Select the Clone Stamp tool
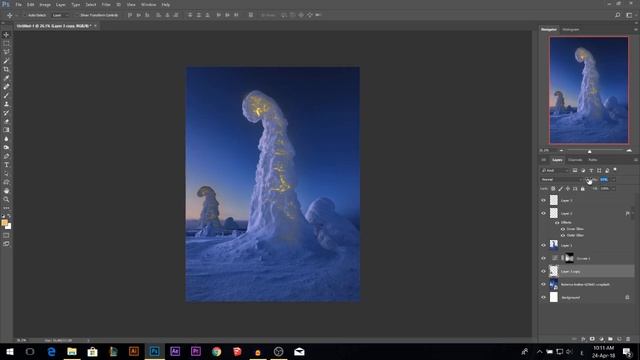Screen dimensions: 640x360 pos(6,104)
